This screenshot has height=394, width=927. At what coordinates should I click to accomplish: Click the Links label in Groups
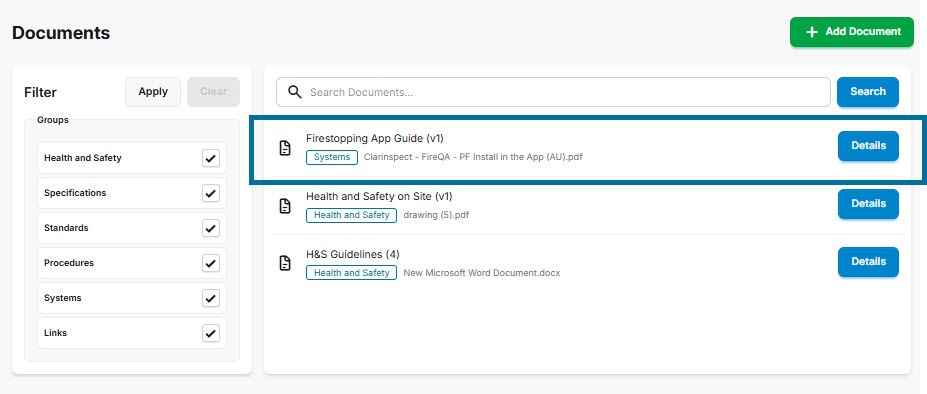pos(56,332)
